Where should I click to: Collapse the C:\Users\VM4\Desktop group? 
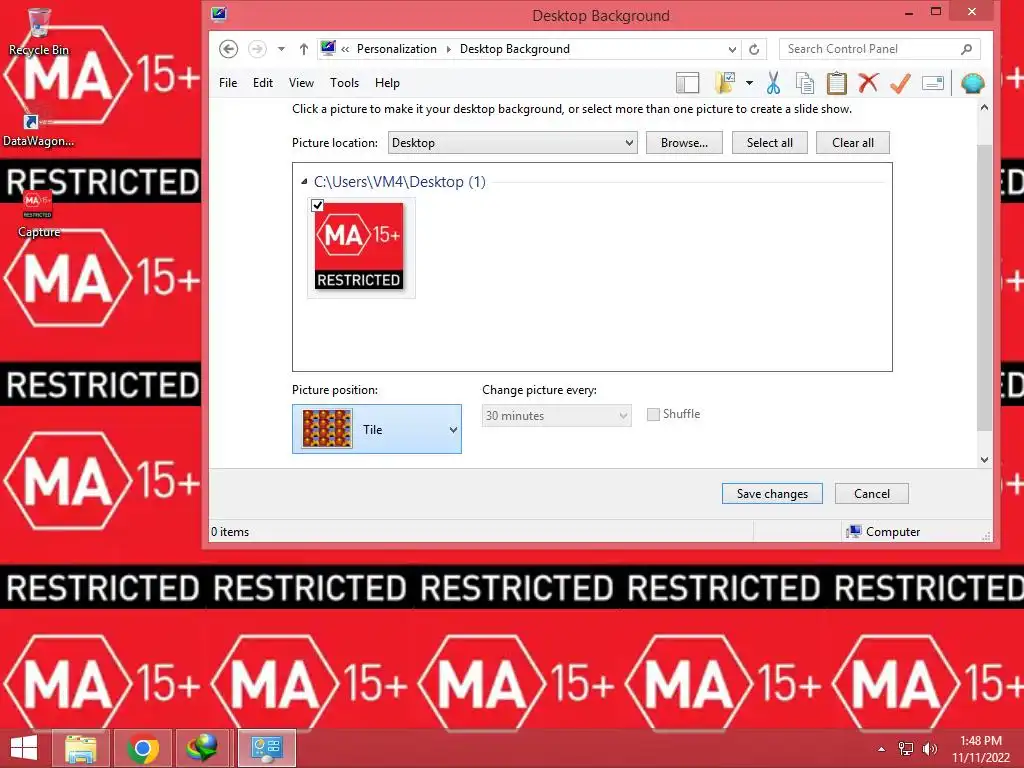[304, 182]
